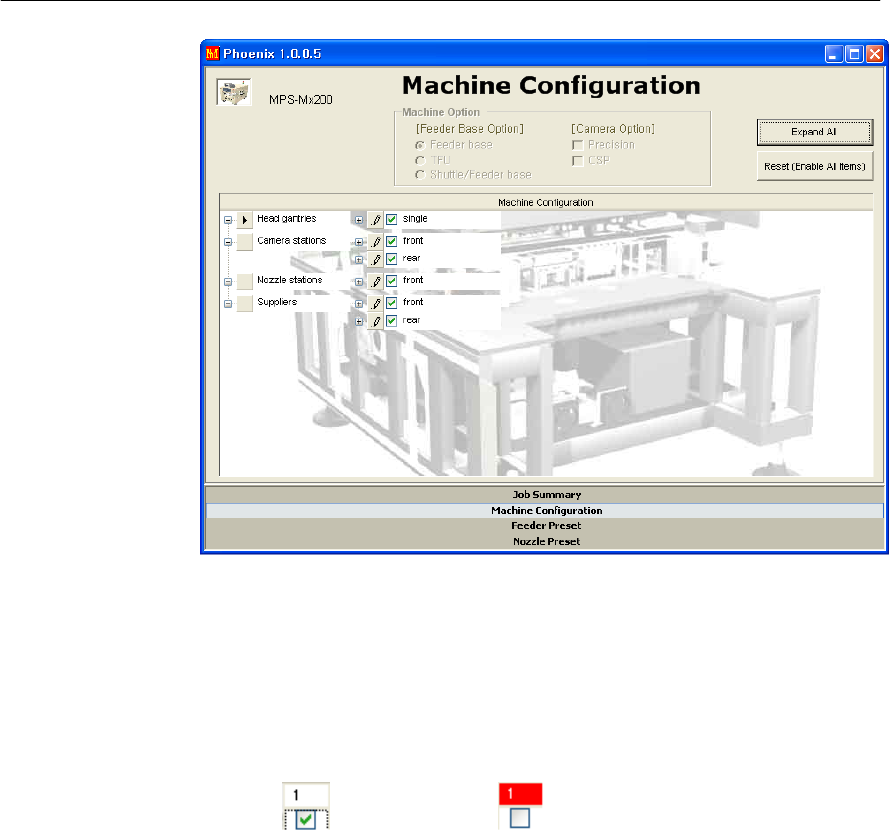Image resolution: width=889 pixels, height=833 pixels.
Task: Expand the Camera stations front sub-item
Action: tap(359, 241)
